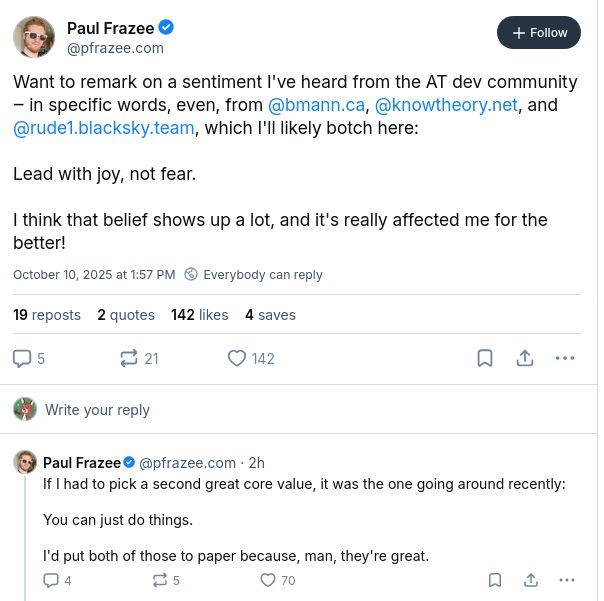Open more options on main post
Screen dimensions: 604x601
tap(565, 358)
